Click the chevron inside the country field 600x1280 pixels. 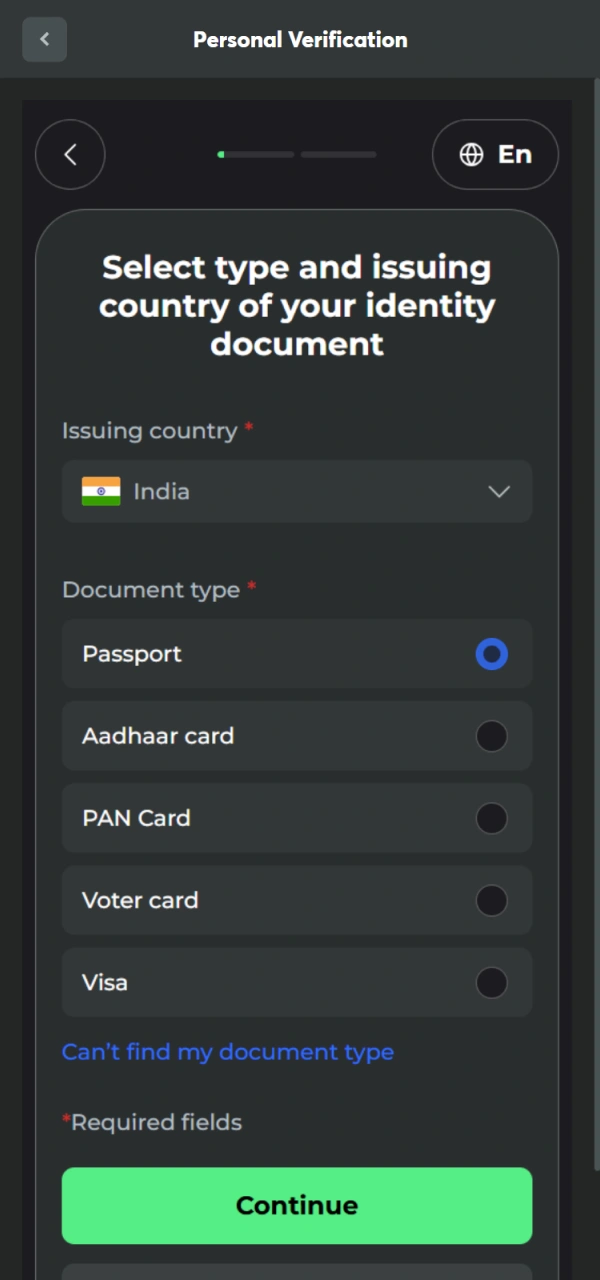(499, 491)
